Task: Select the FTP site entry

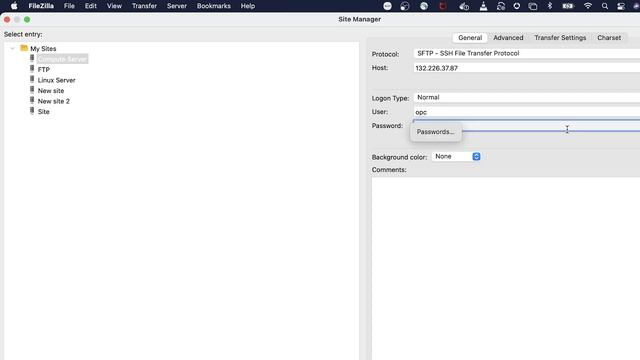Action: coord(44,70)
